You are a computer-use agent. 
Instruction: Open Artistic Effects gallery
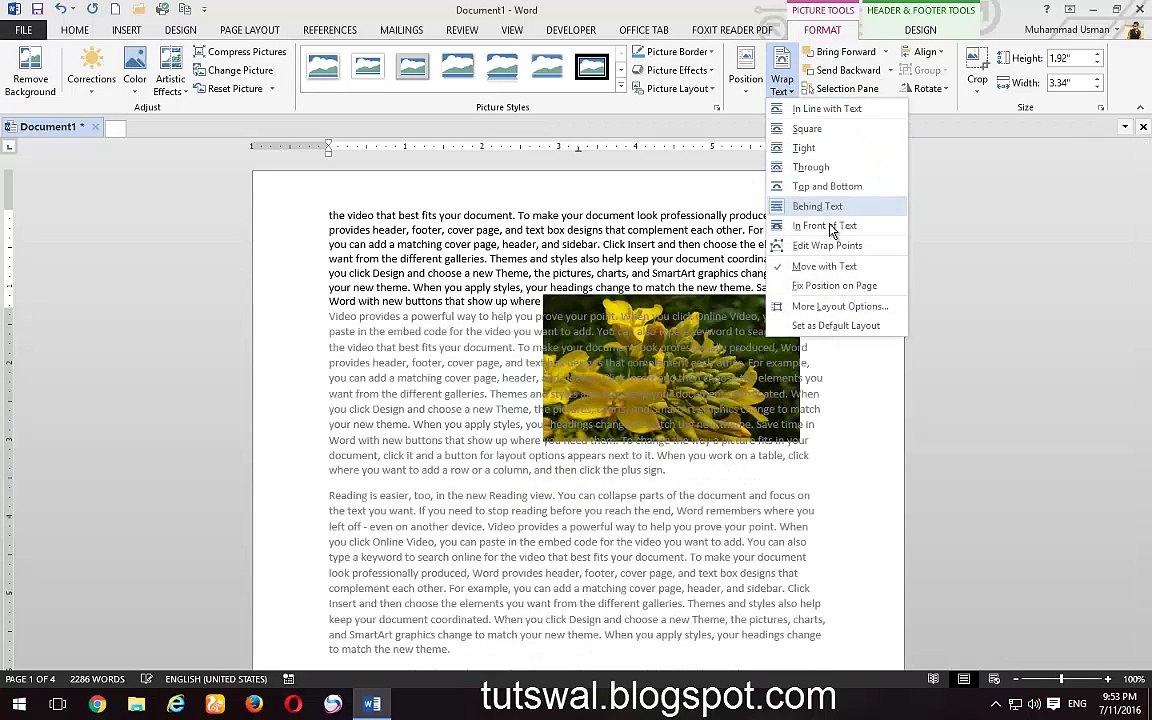pos(170,71)
